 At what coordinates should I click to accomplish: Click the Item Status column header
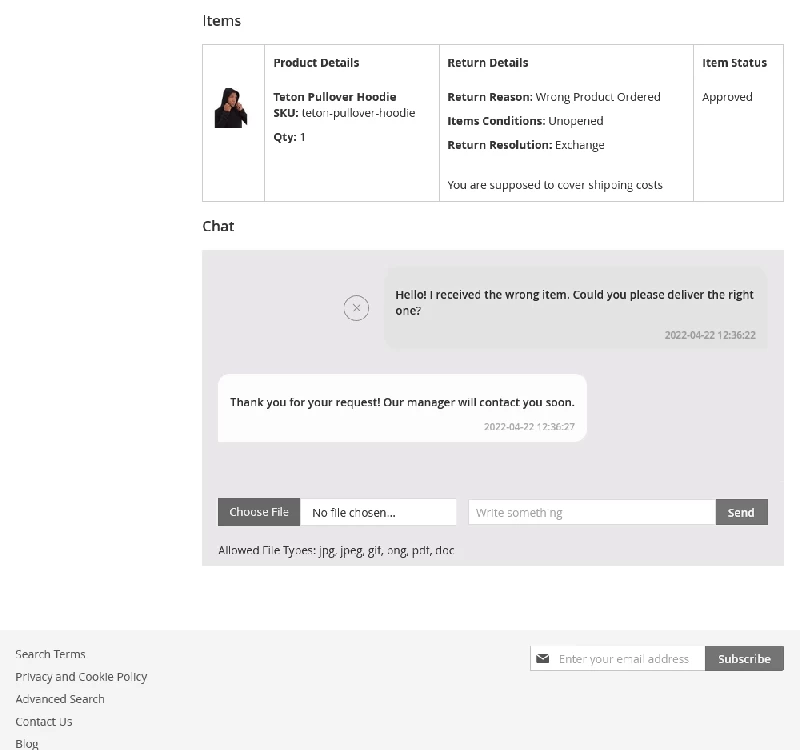click(x=734, y=63)
